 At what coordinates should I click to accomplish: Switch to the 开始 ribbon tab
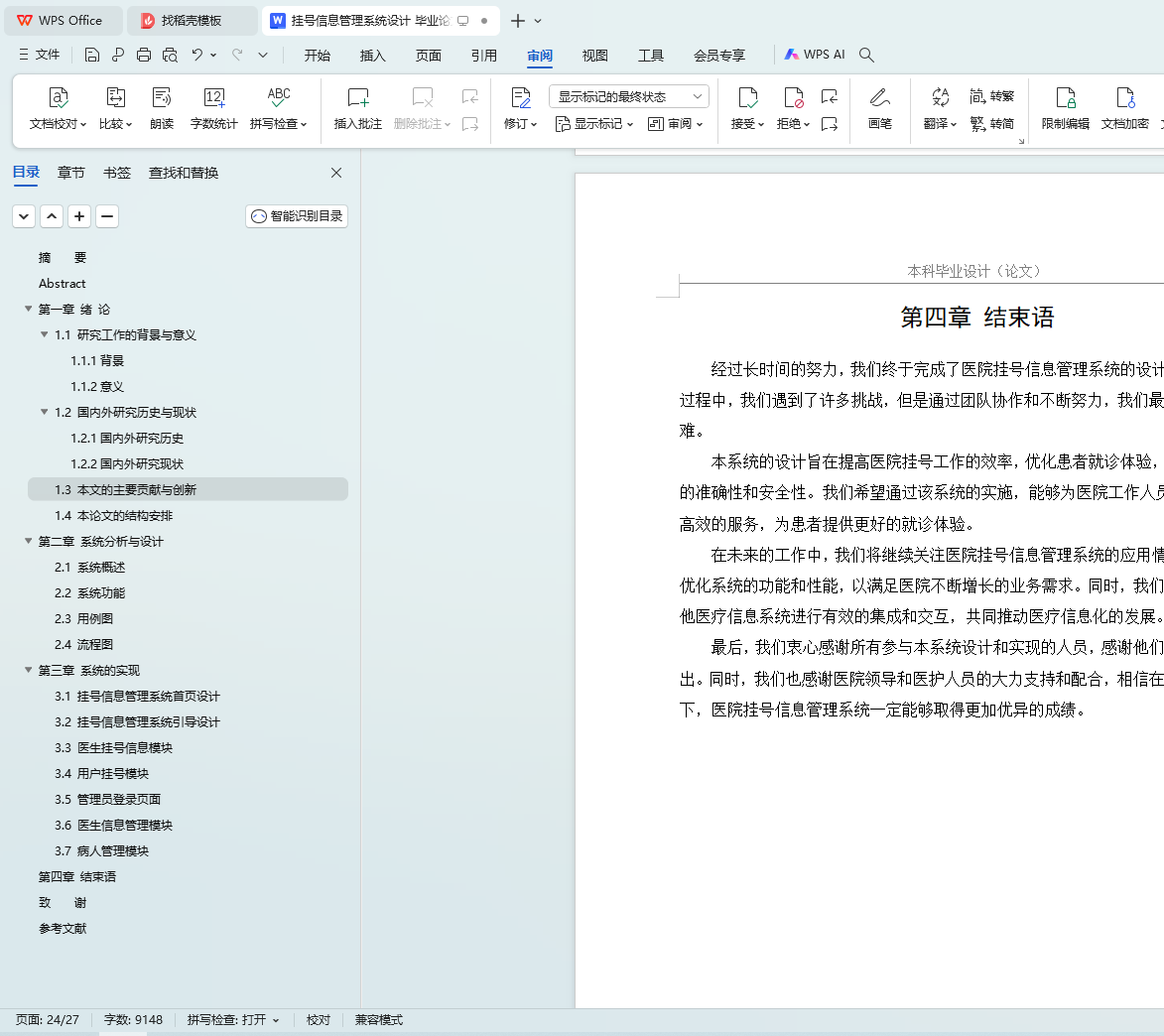pyautogui.click(x=317, y=56)
